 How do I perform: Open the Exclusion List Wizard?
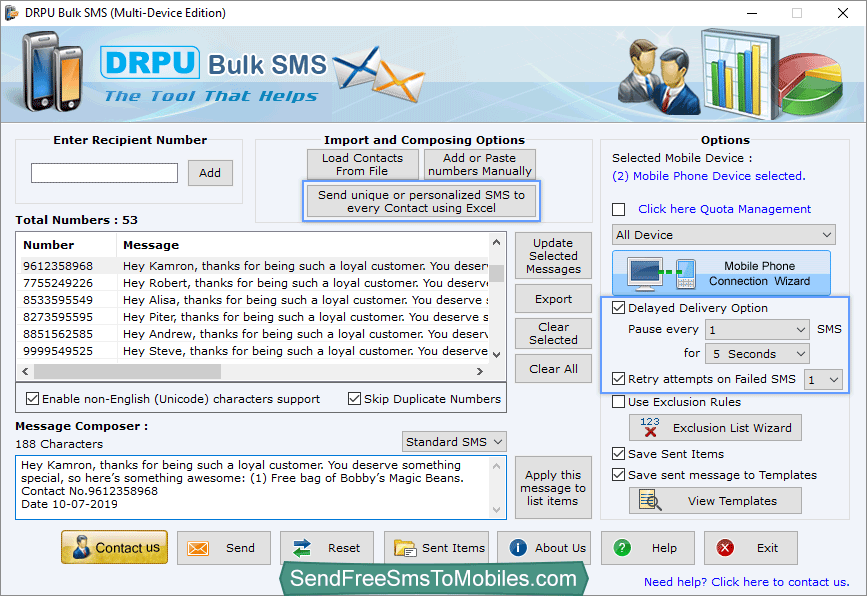pos(715,427)
